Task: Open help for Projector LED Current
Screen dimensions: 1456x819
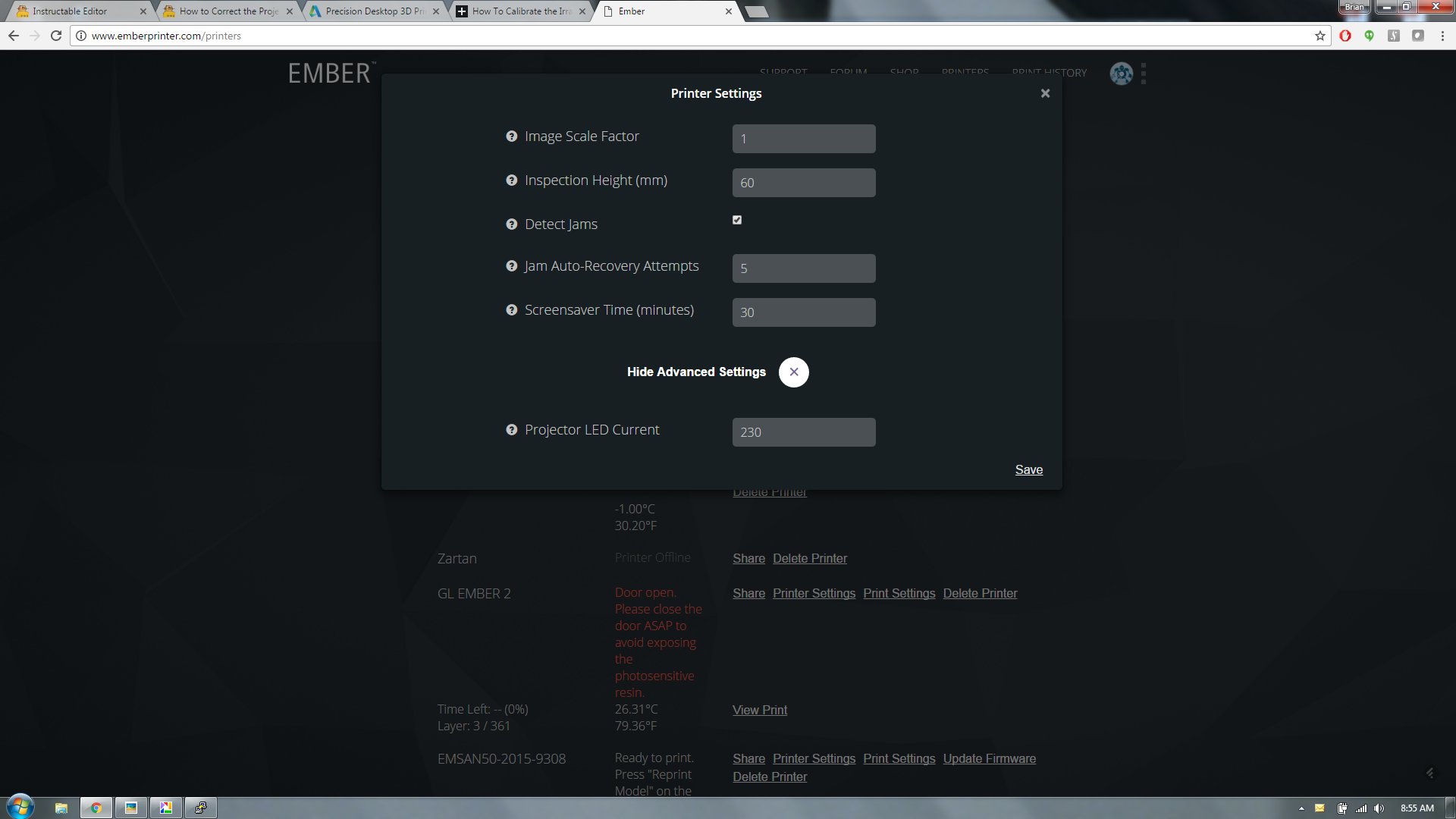Action: pos(511,430)
